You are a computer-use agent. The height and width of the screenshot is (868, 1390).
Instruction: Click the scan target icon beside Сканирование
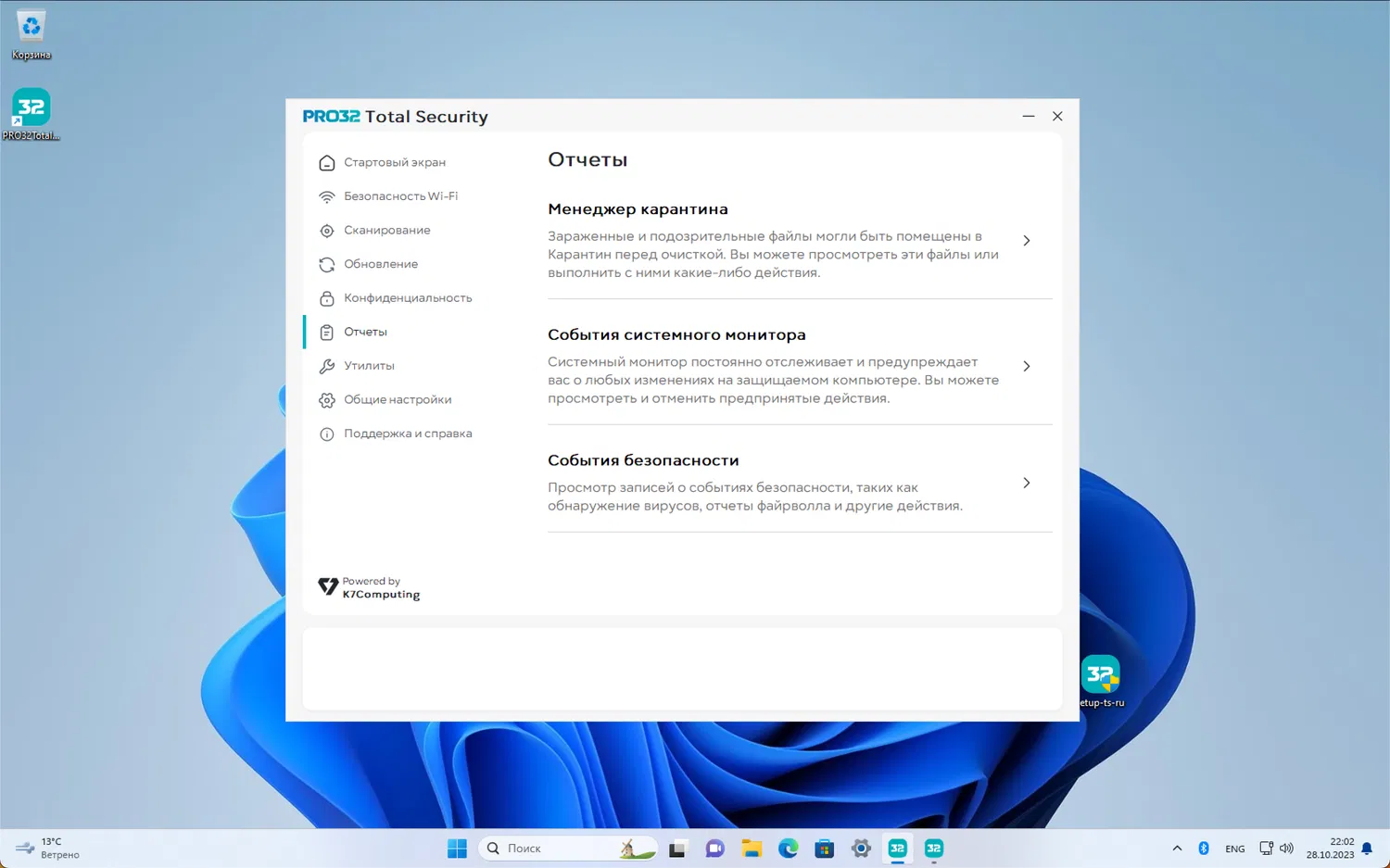[x=326, y=231]
